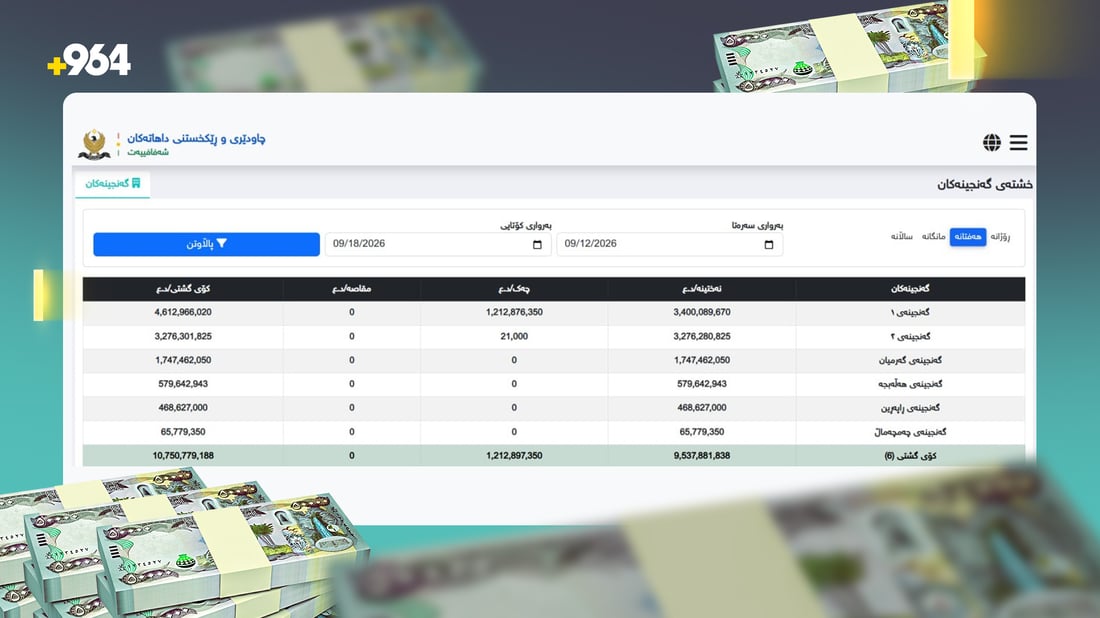This screenshot has width=1100, height=618.
Task: Select the ڕۆژانە daily period option
Action: click(1000, 236)
